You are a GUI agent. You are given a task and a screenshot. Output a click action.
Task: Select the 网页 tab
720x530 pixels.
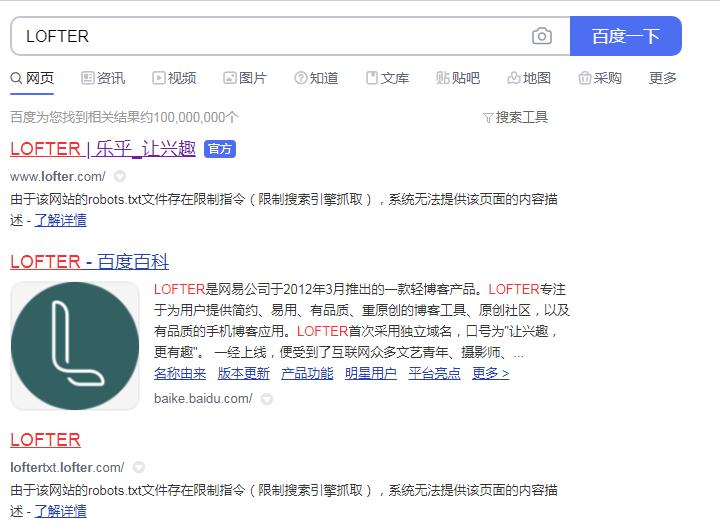pyautogui.click(x=32, y=78)
